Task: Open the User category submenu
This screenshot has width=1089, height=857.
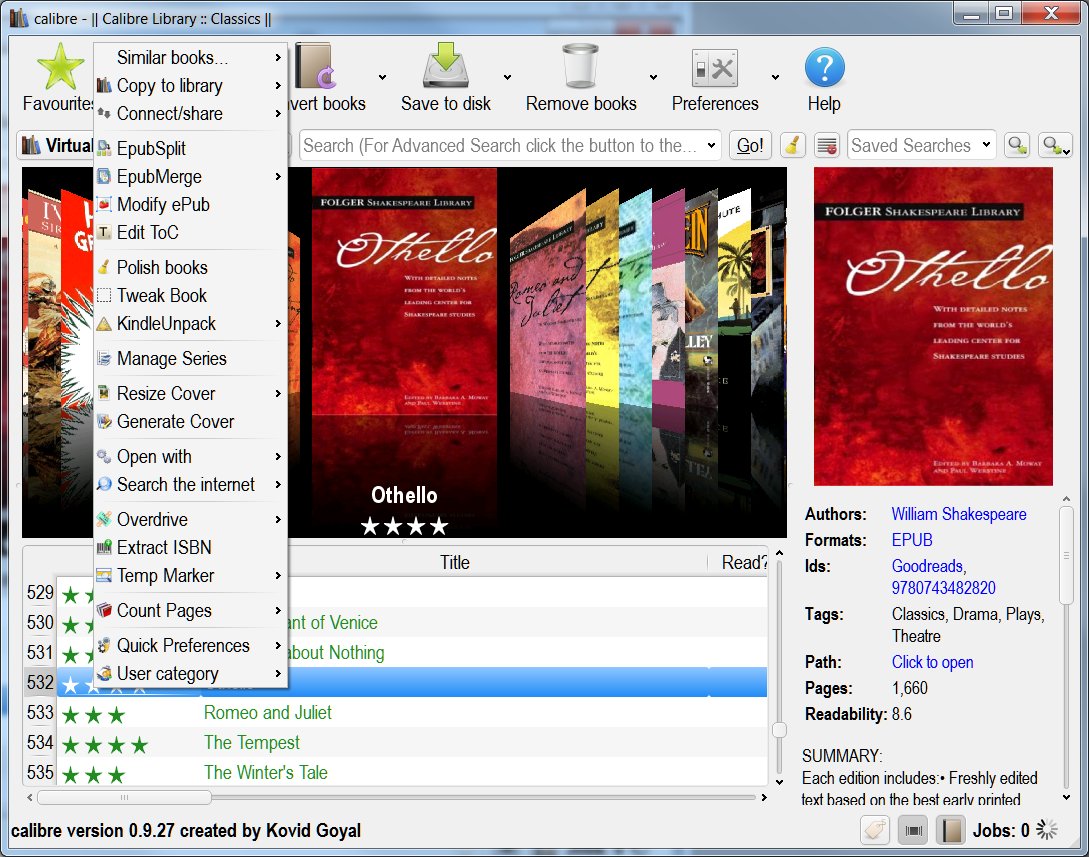Action: coord(190,674)
